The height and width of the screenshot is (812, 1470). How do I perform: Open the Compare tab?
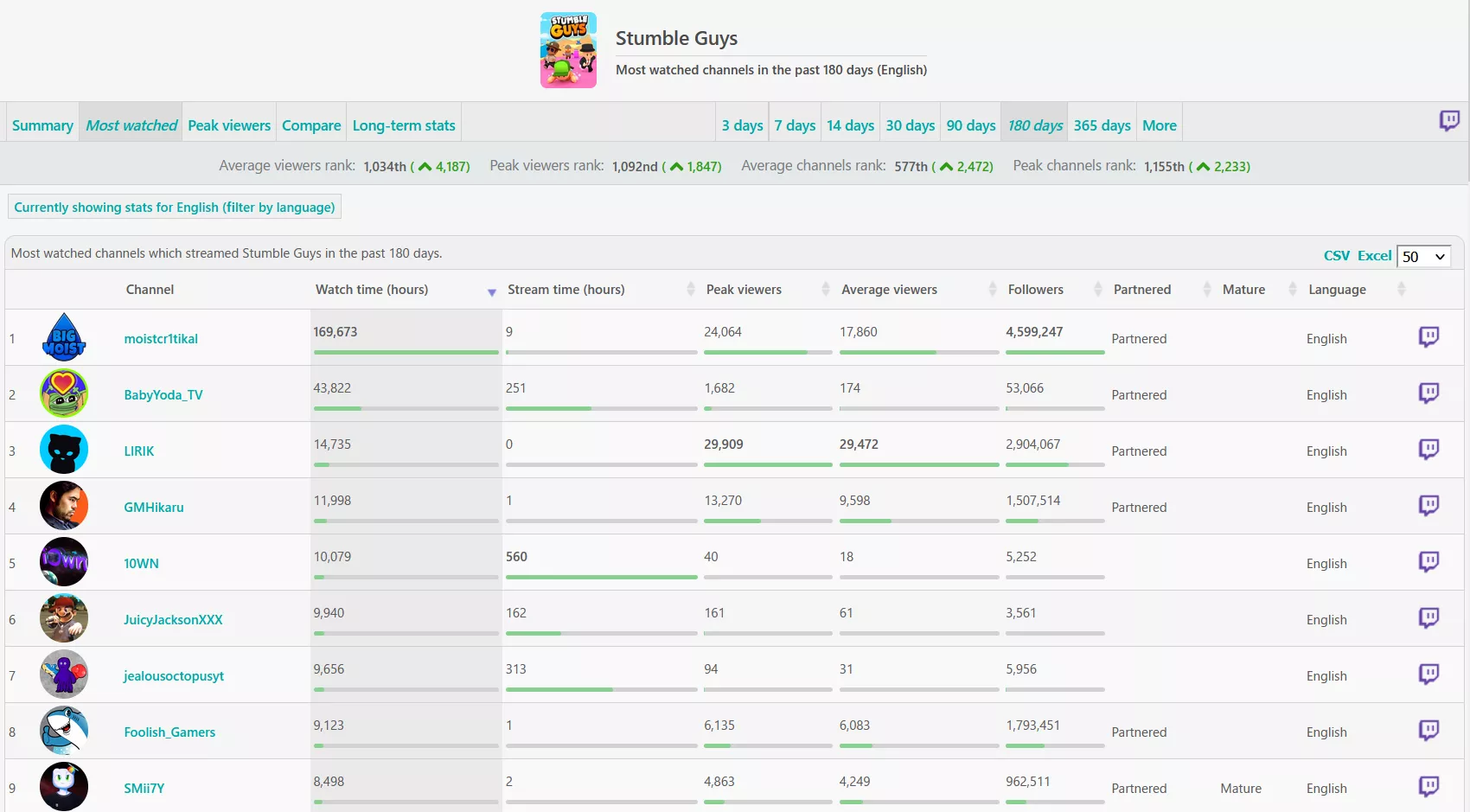[x=311, y=125]
